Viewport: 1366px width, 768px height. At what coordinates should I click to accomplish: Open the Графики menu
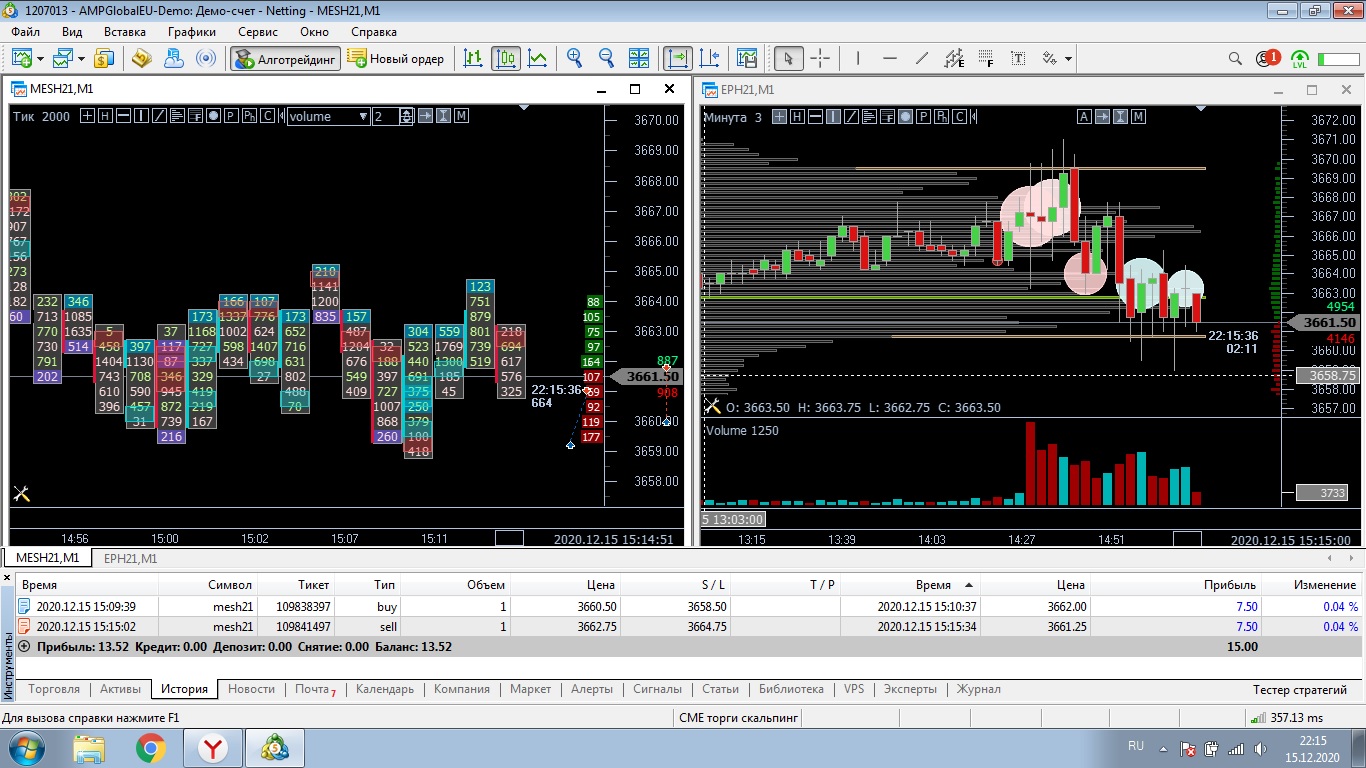pos(192,31)
